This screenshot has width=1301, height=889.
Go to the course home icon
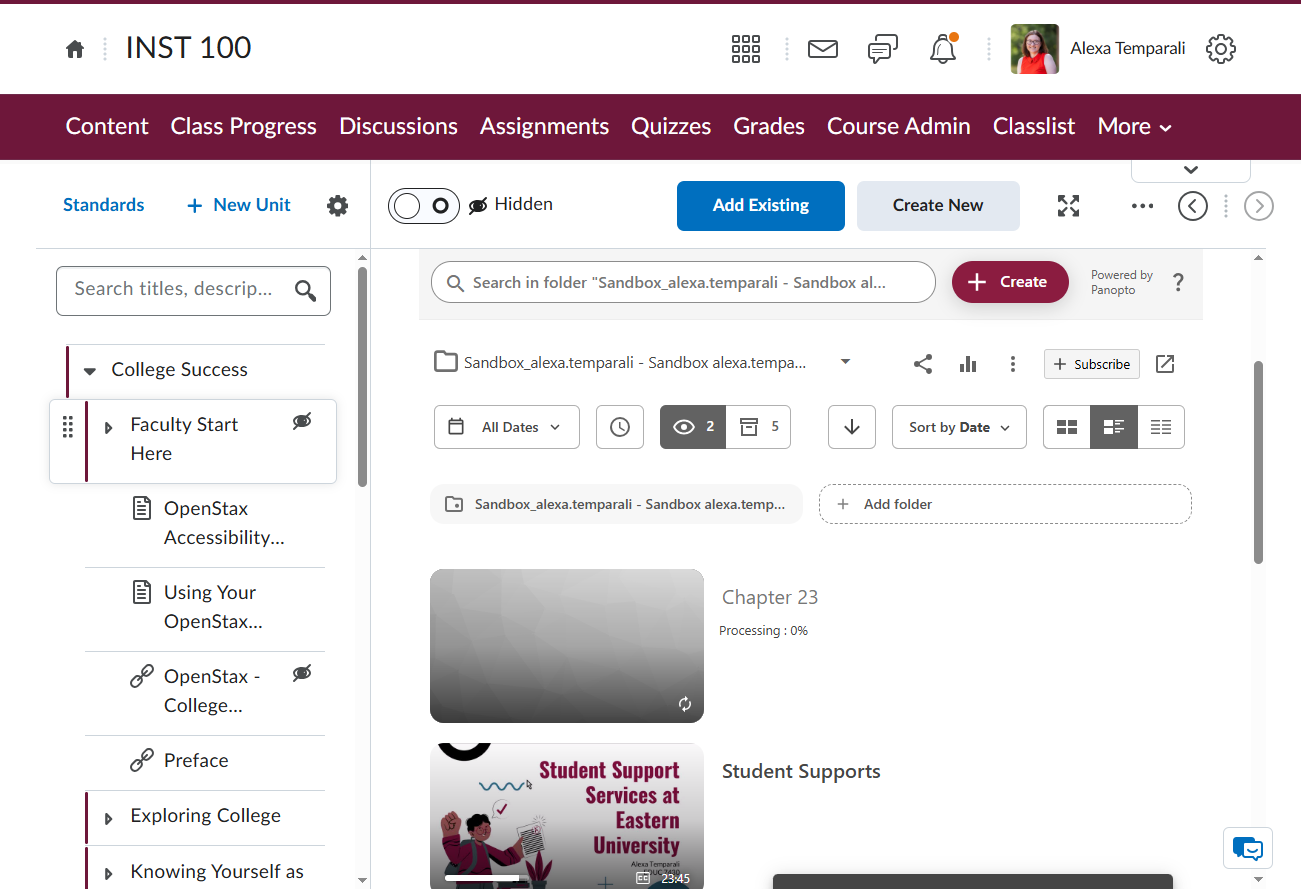coord(75,49)
